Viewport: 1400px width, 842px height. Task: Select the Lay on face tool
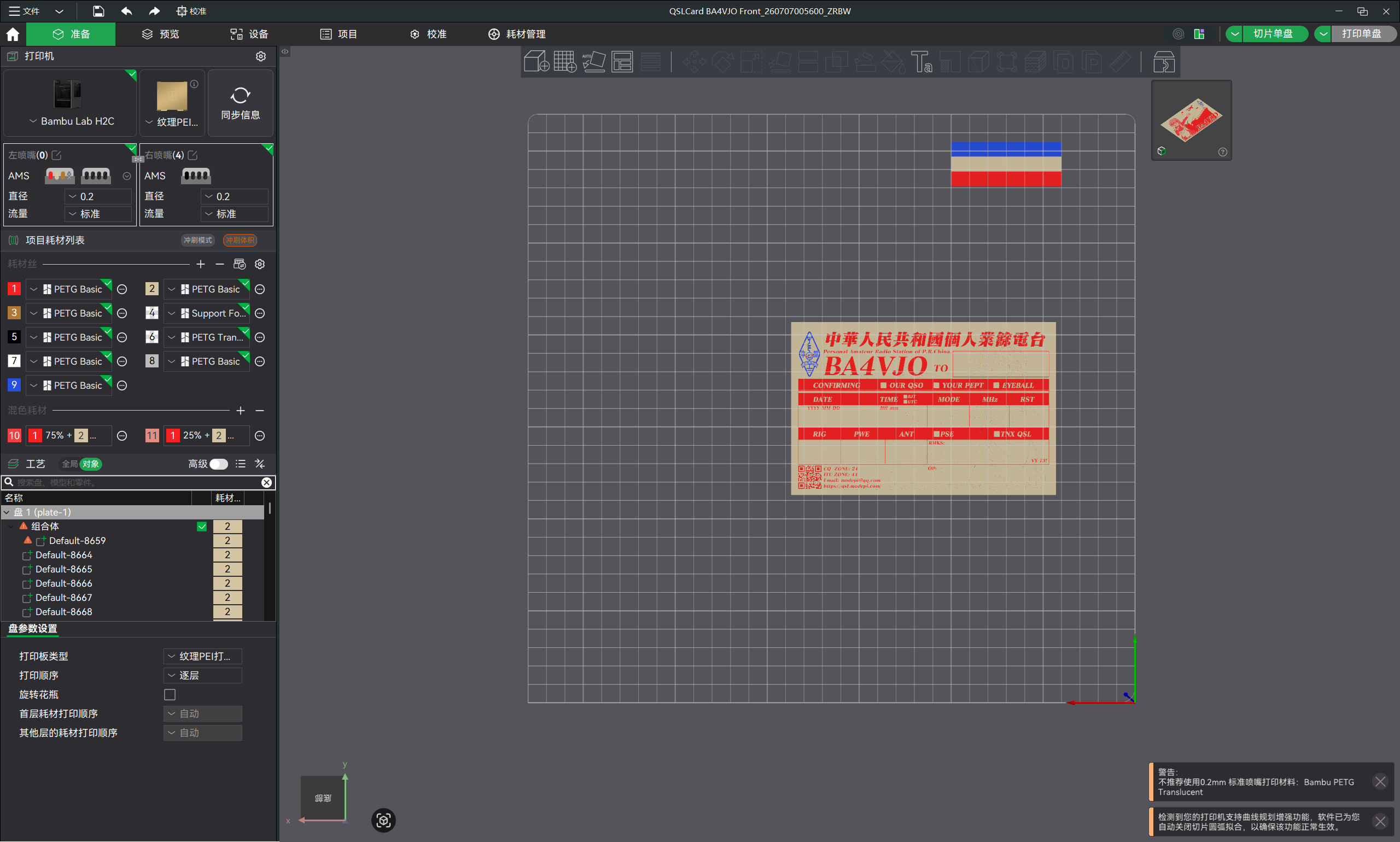(x=780, y=61)
